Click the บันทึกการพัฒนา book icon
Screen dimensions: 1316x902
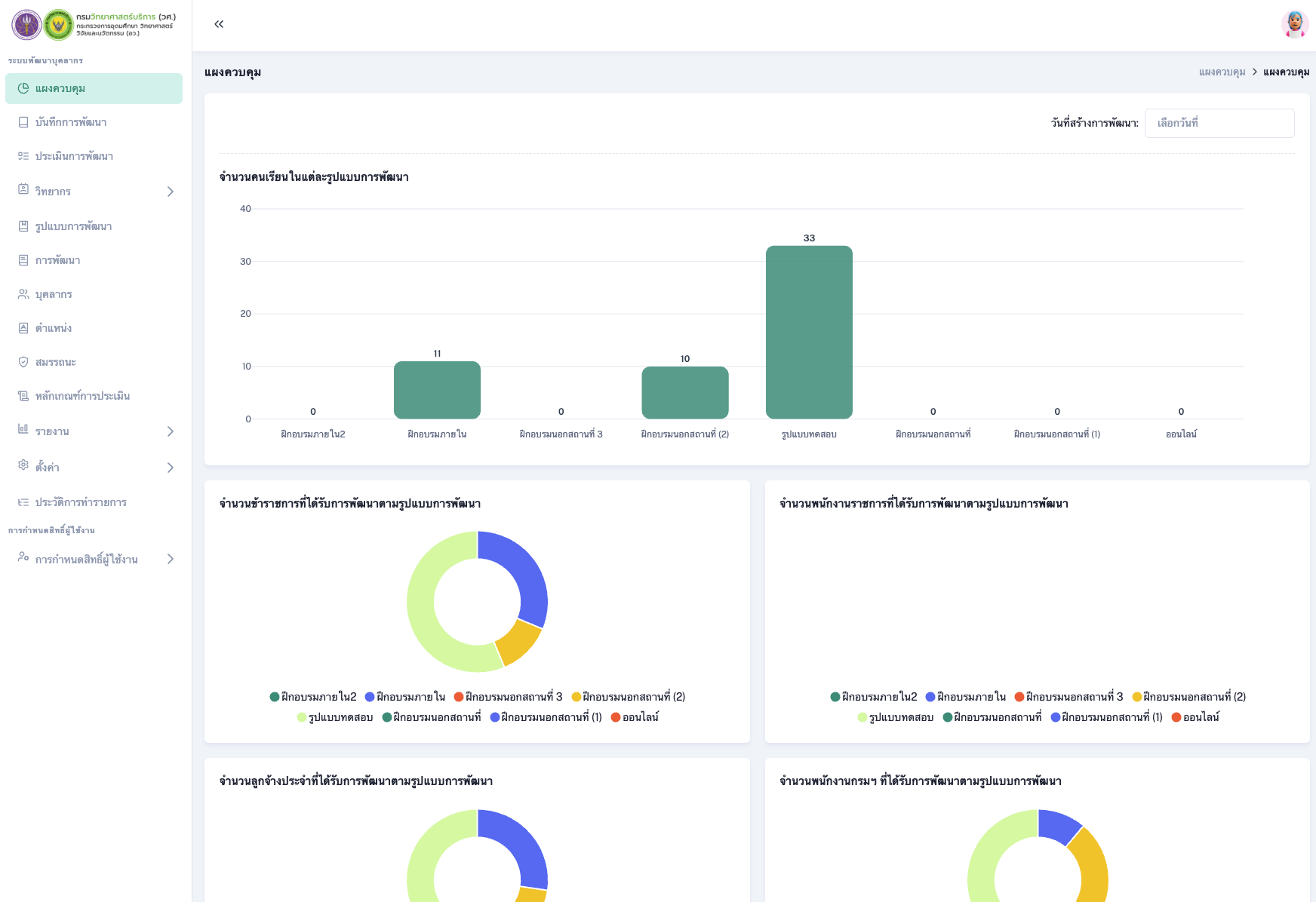(23, 122)
